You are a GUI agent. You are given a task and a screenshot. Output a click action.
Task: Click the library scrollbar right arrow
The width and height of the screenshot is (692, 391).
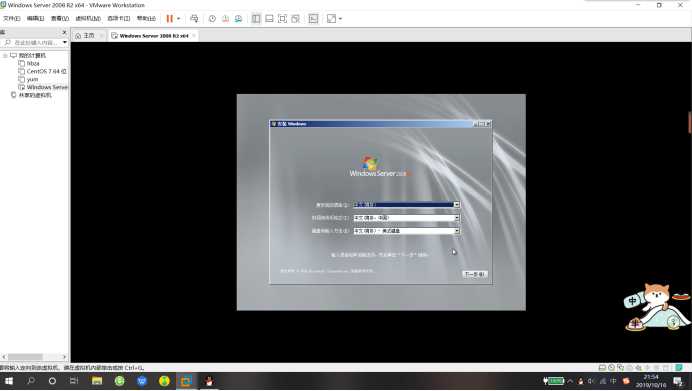tap(64, 357)
